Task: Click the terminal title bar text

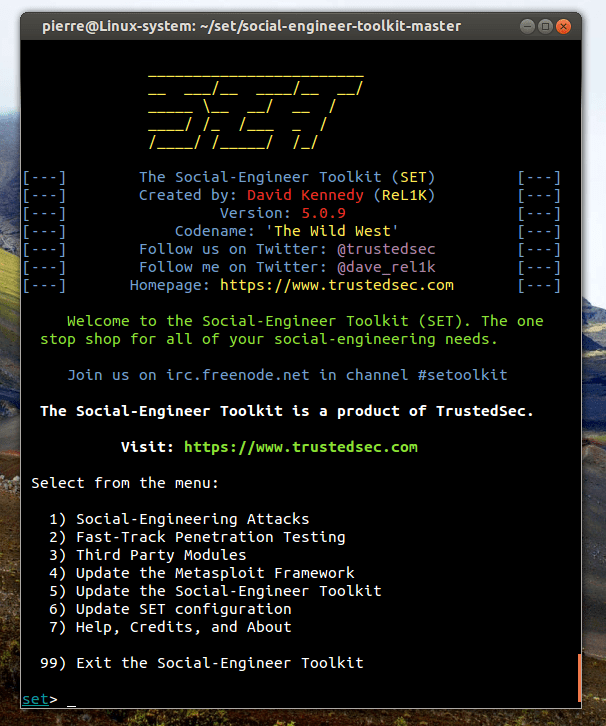Action: (x=251, y=26)
